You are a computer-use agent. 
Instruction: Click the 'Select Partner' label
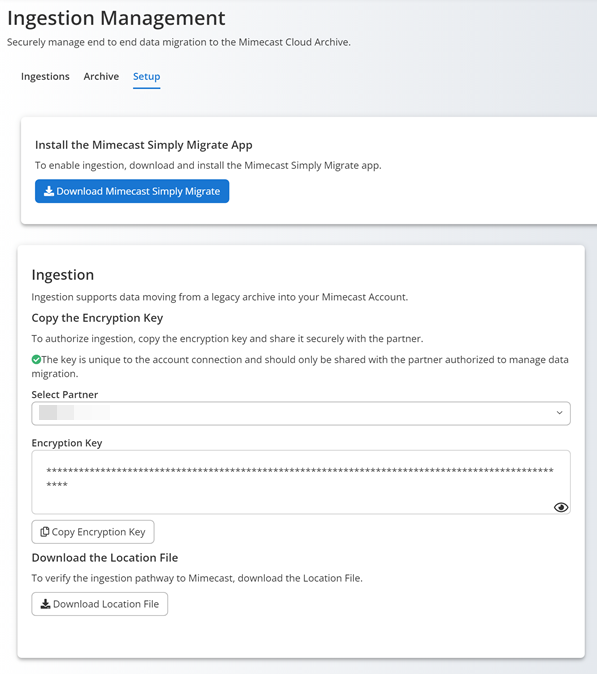65,395
